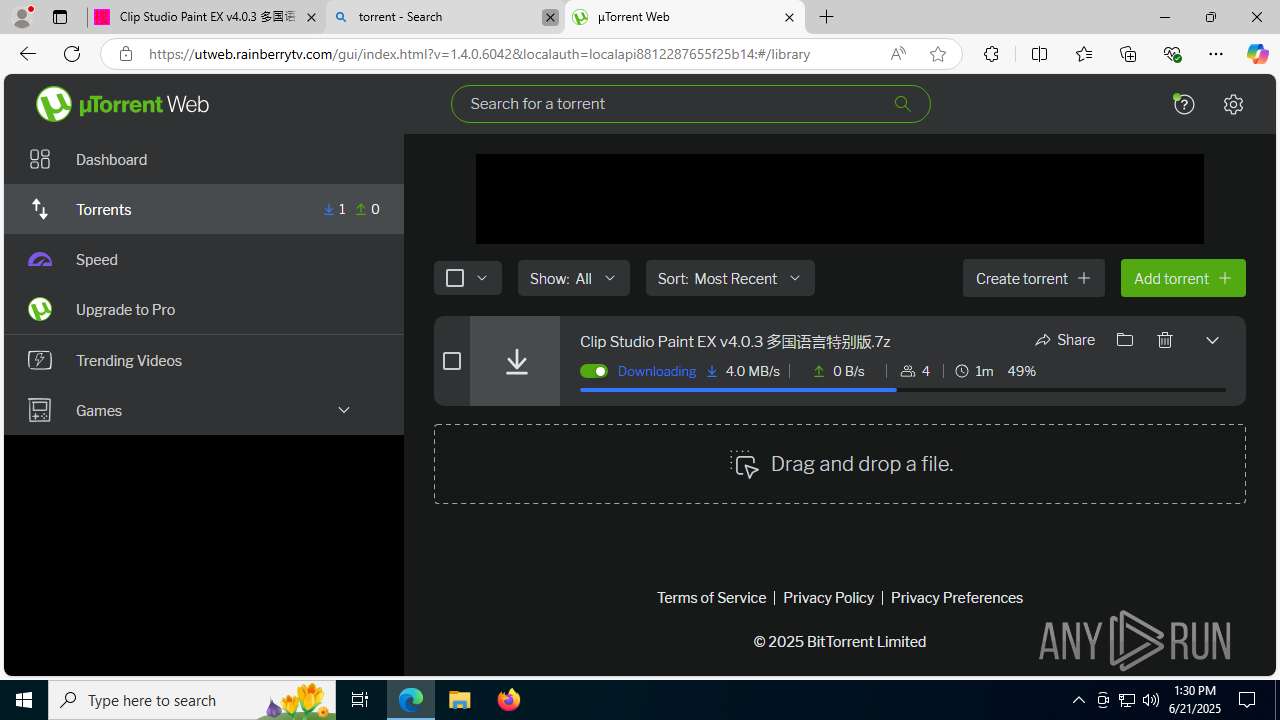The width and height of the screenshot is (1280, 720).
Task: Focus the Search for a torrent field
Action: tap(690, 104)
